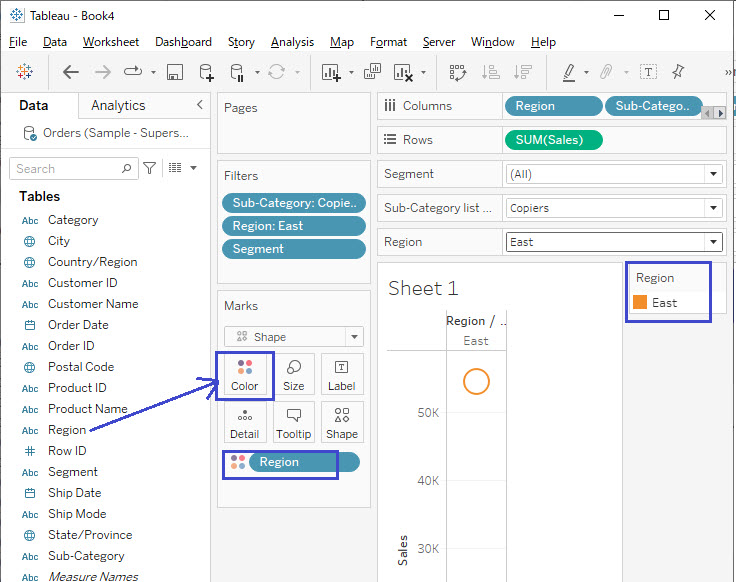The height and width of the screenshot is (582, 736).
Task: Click the Swap Rows and Columns icon
Action: [458, 72]
